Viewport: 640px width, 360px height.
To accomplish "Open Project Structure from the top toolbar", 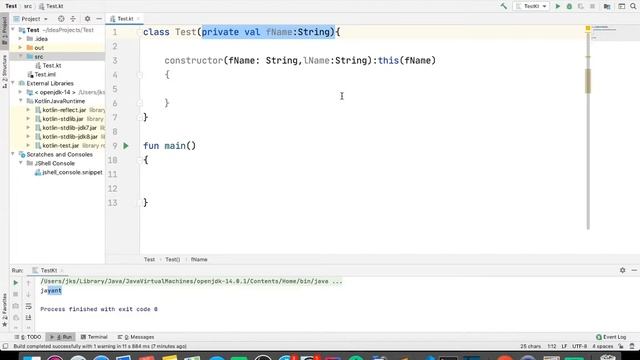I will [x=607, y=6].
